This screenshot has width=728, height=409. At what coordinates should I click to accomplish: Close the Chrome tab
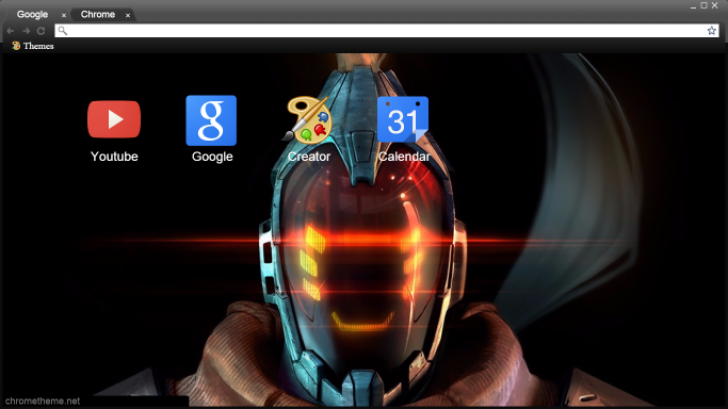(x=128, y=15)
